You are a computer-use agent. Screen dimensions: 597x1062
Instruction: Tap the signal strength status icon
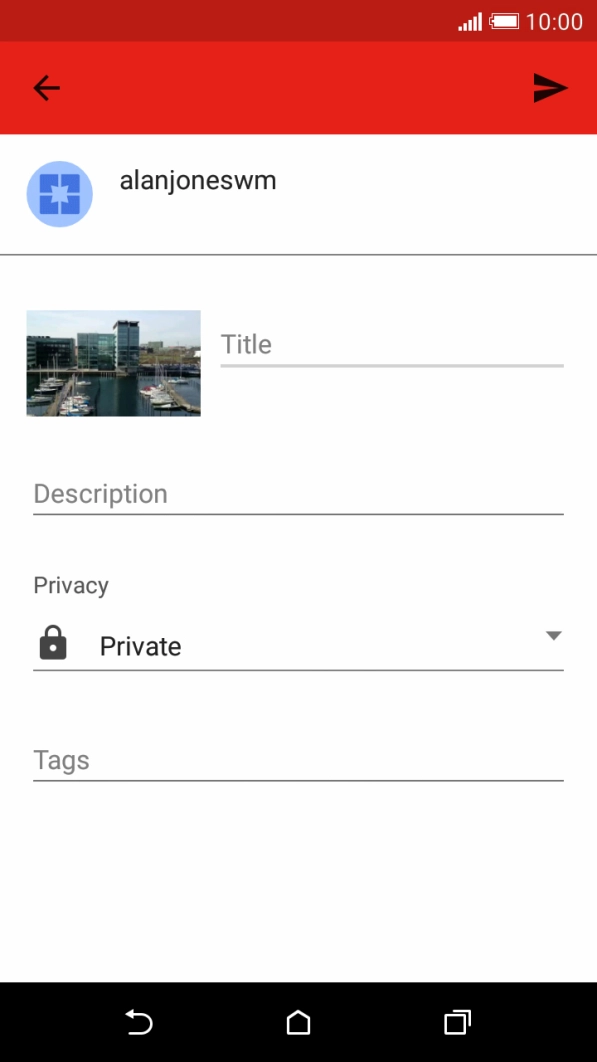pyautogui.click(x=470, y=22)
